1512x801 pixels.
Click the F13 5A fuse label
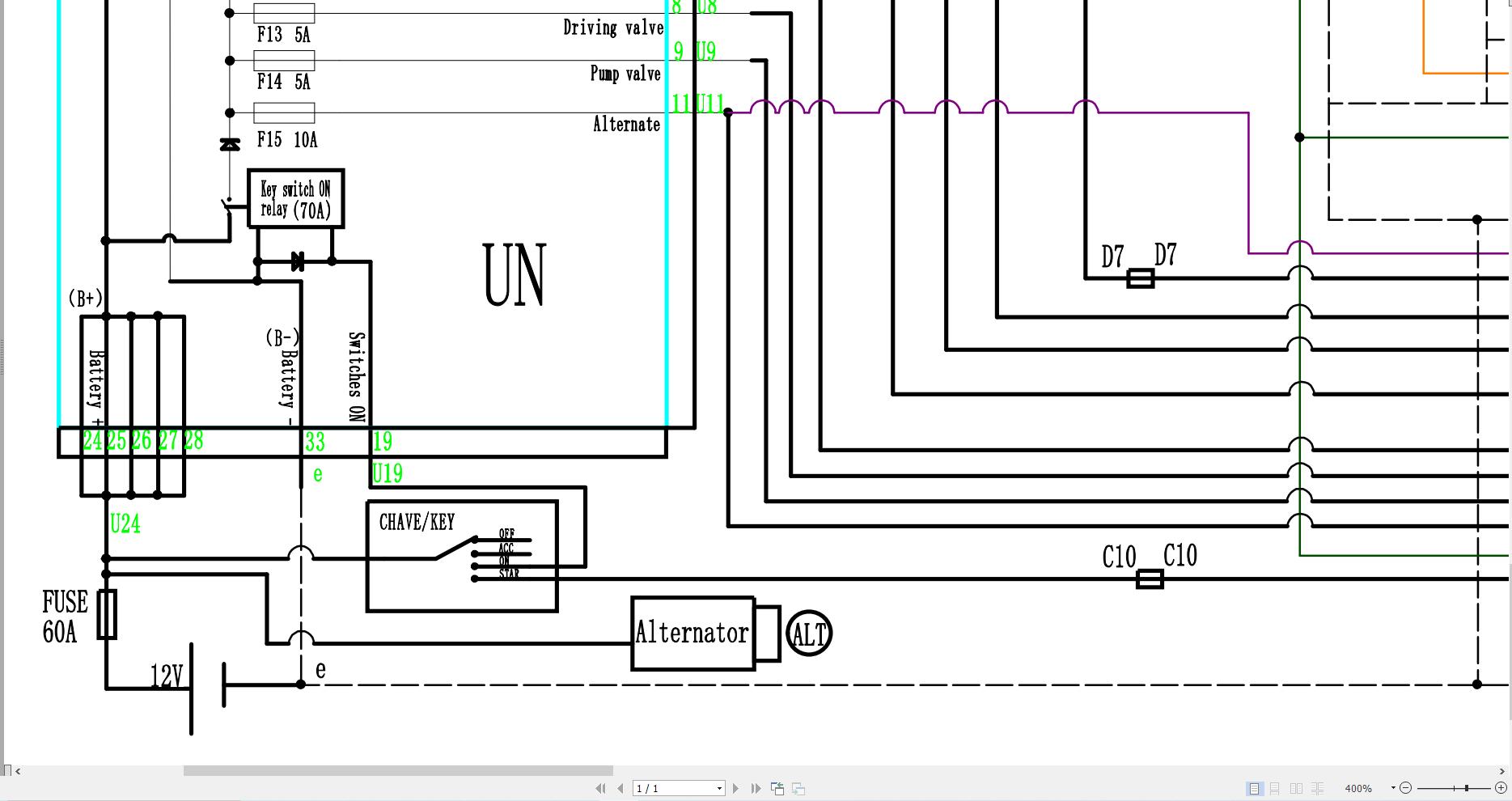coord(283,35)
